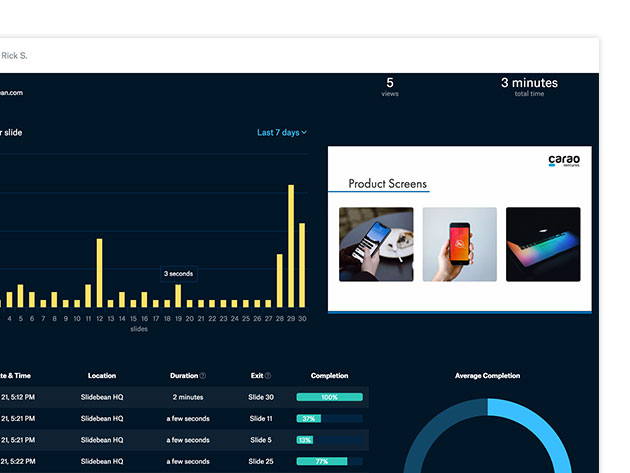The height and width of the screenshot is (473, 630).
Task: Click the Location column header
Action: point(102,375)
